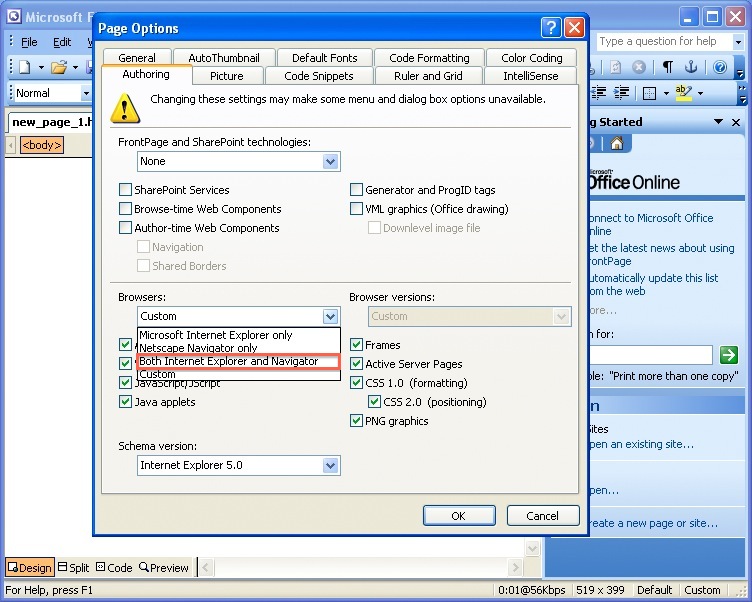Choose Both Internet Explorer and Navigator option

(x=228, y=361)
